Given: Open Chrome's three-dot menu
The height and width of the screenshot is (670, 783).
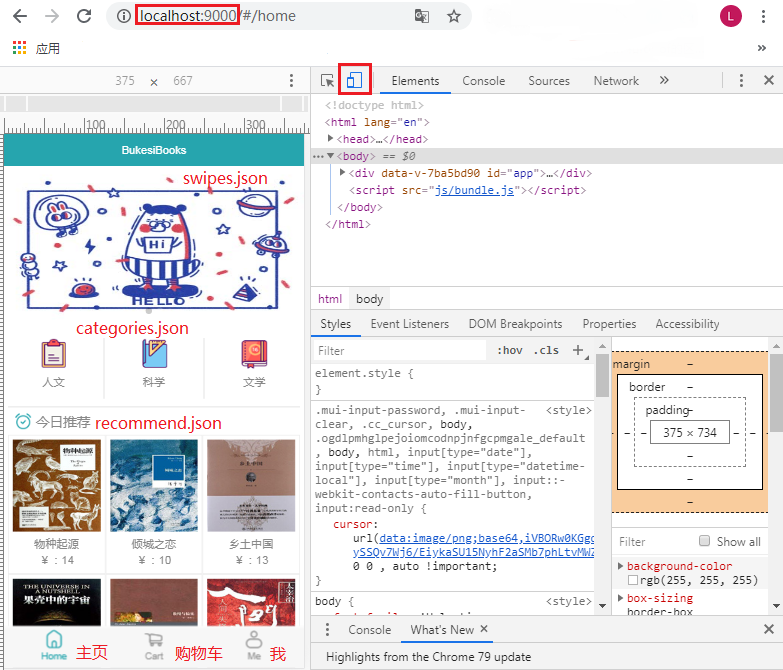Looking at the screenshot, I should [x=763, y=16].
